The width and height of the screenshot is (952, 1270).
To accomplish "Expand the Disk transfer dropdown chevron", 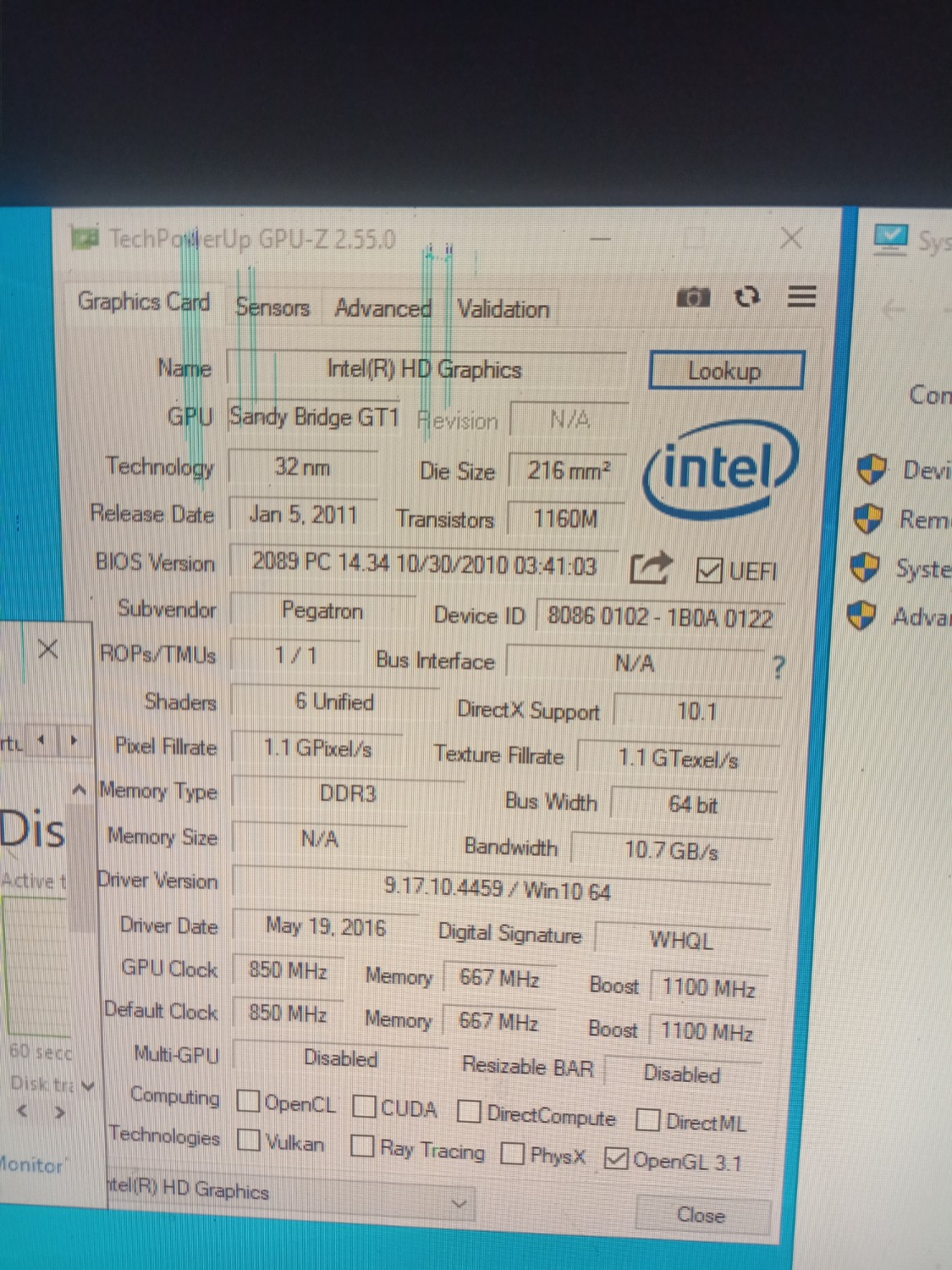I will [x=88, y=1085].
